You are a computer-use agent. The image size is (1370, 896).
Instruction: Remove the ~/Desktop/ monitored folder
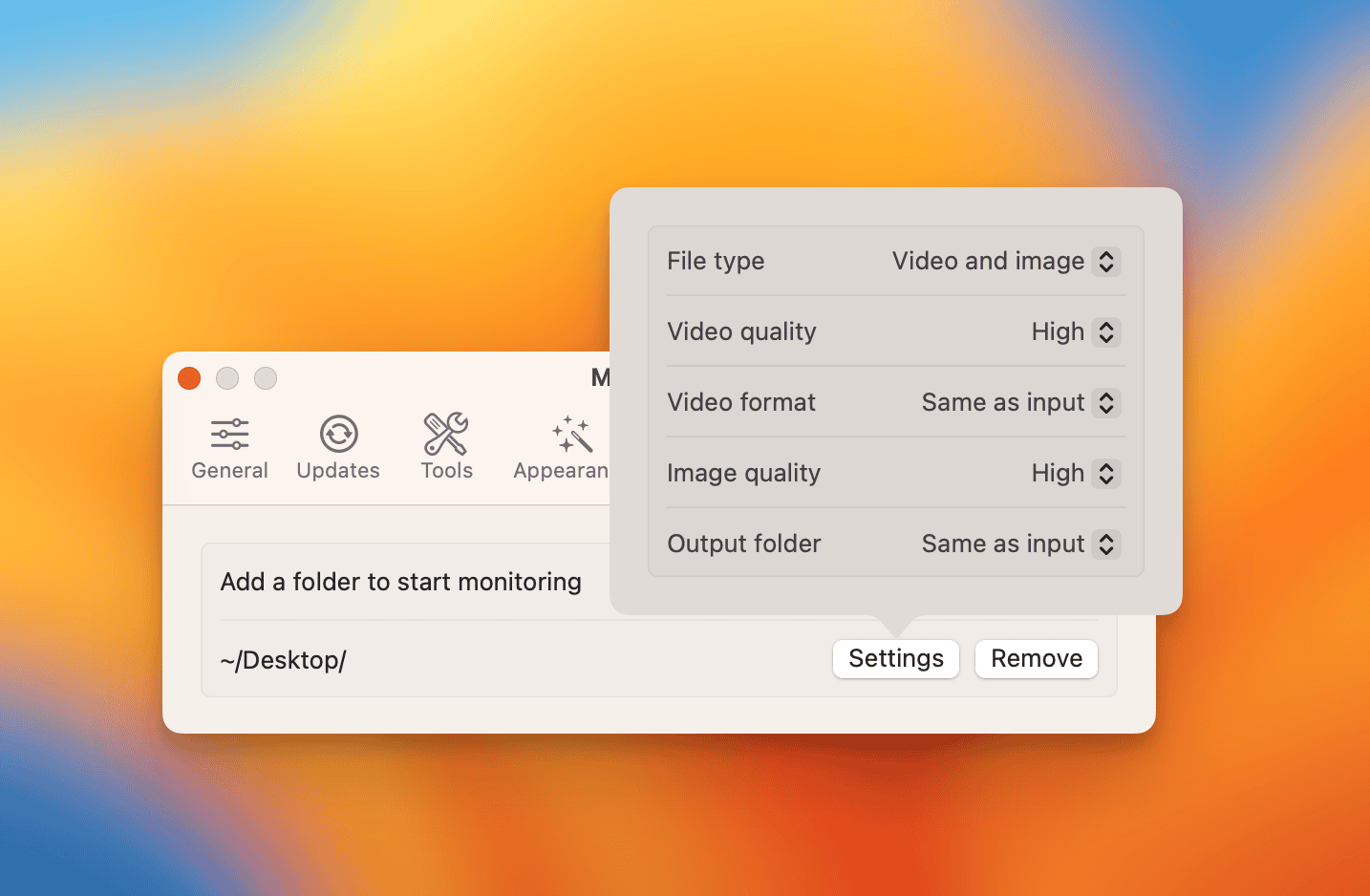tap(1036, 659)
